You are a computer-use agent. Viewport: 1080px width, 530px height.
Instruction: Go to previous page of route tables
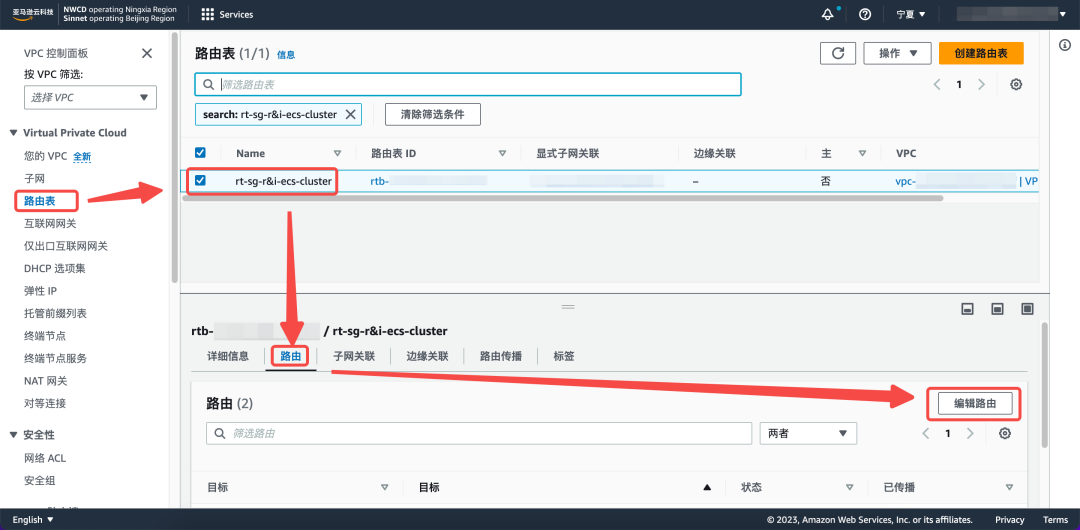point(937,84)
